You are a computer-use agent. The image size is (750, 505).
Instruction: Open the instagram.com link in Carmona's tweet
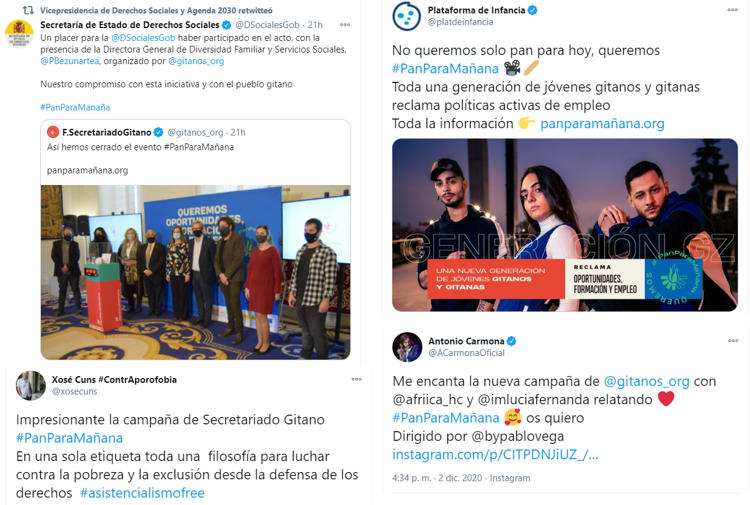coord(495,454)
